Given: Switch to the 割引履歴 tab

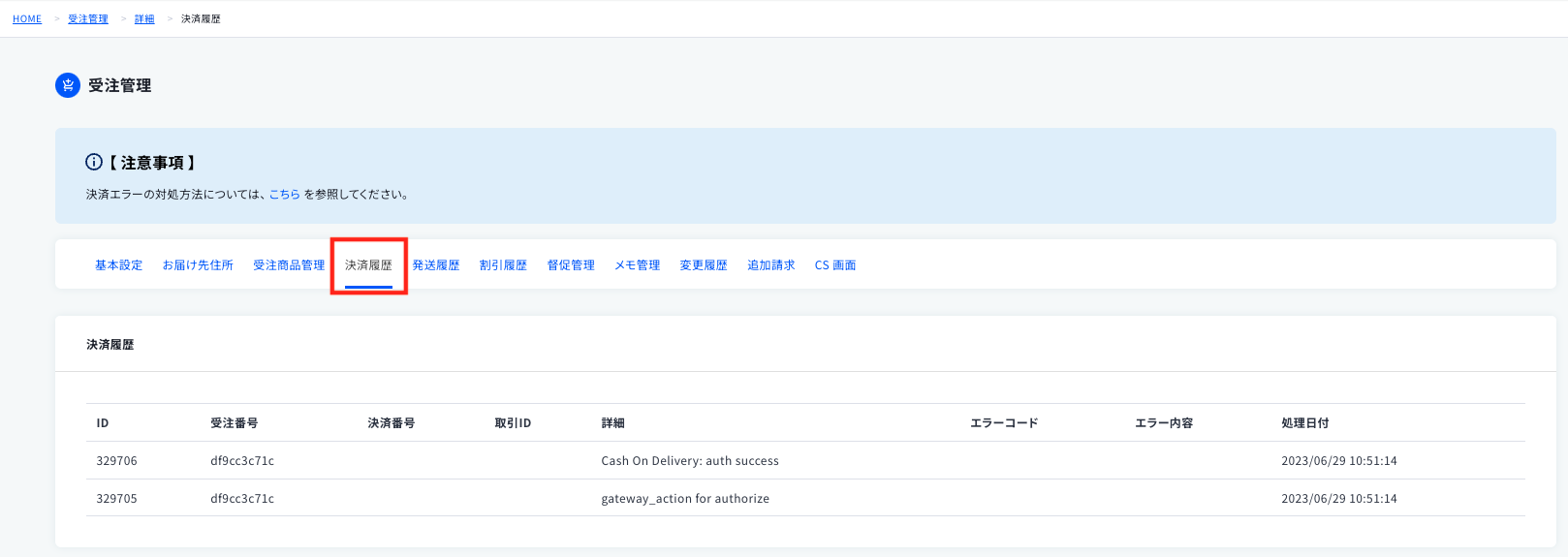Looking at the screenshot, I should pyautogui.click(x=503, y=265).
